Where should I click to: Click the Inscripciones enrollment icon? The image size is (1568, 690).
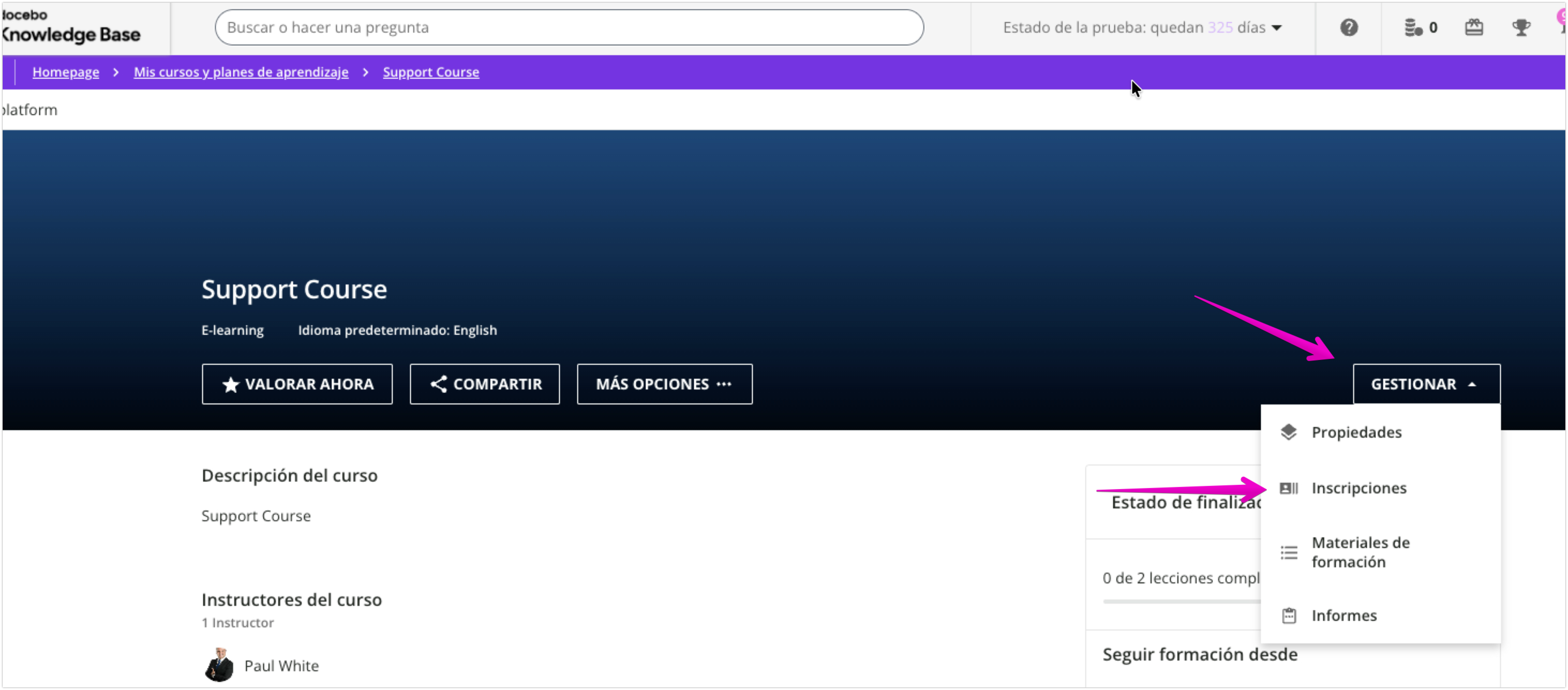1288,488
